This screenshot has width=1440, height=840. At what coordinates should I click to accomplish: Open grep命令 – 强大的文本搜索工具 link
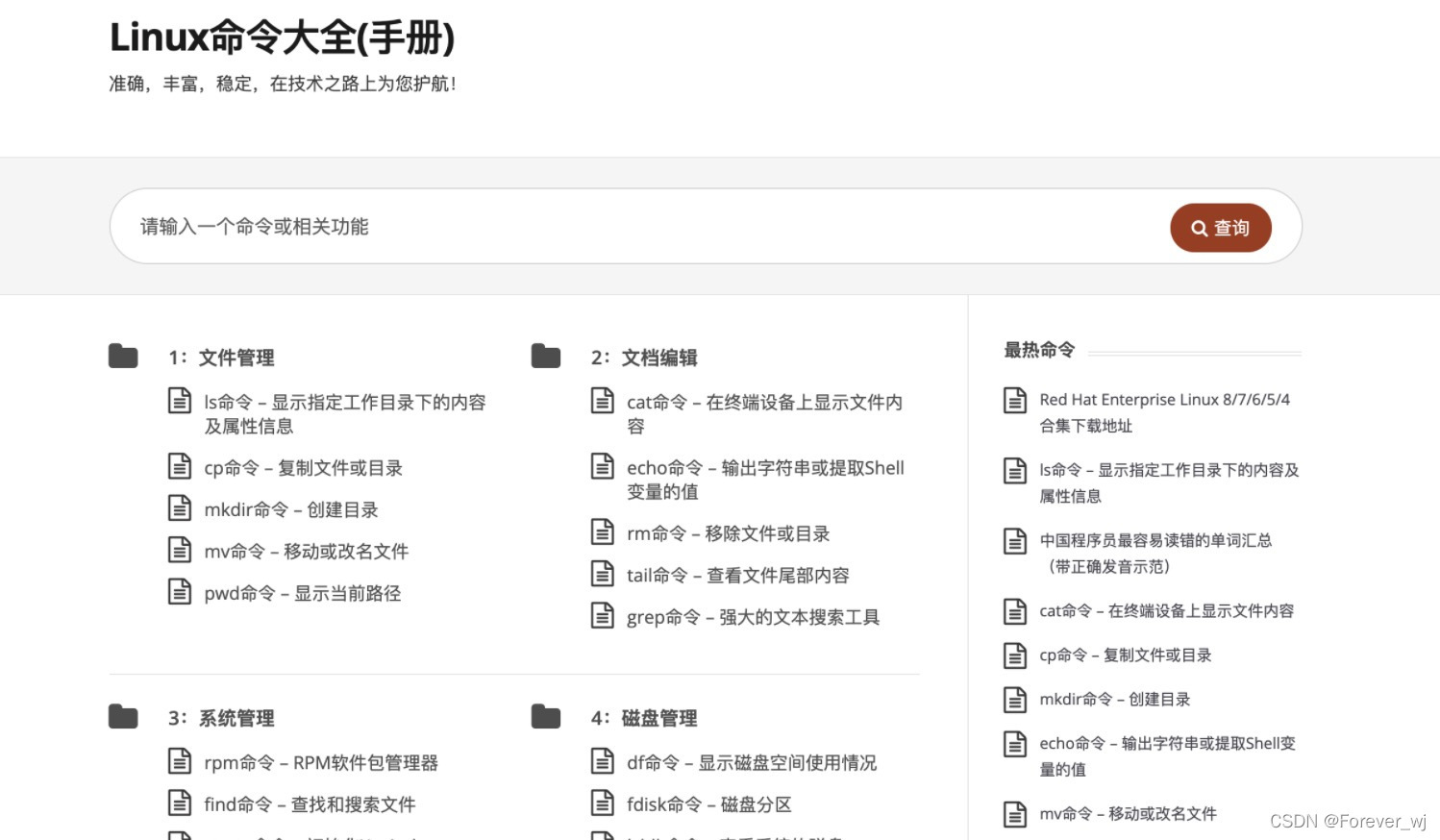(x=754, y=617)
